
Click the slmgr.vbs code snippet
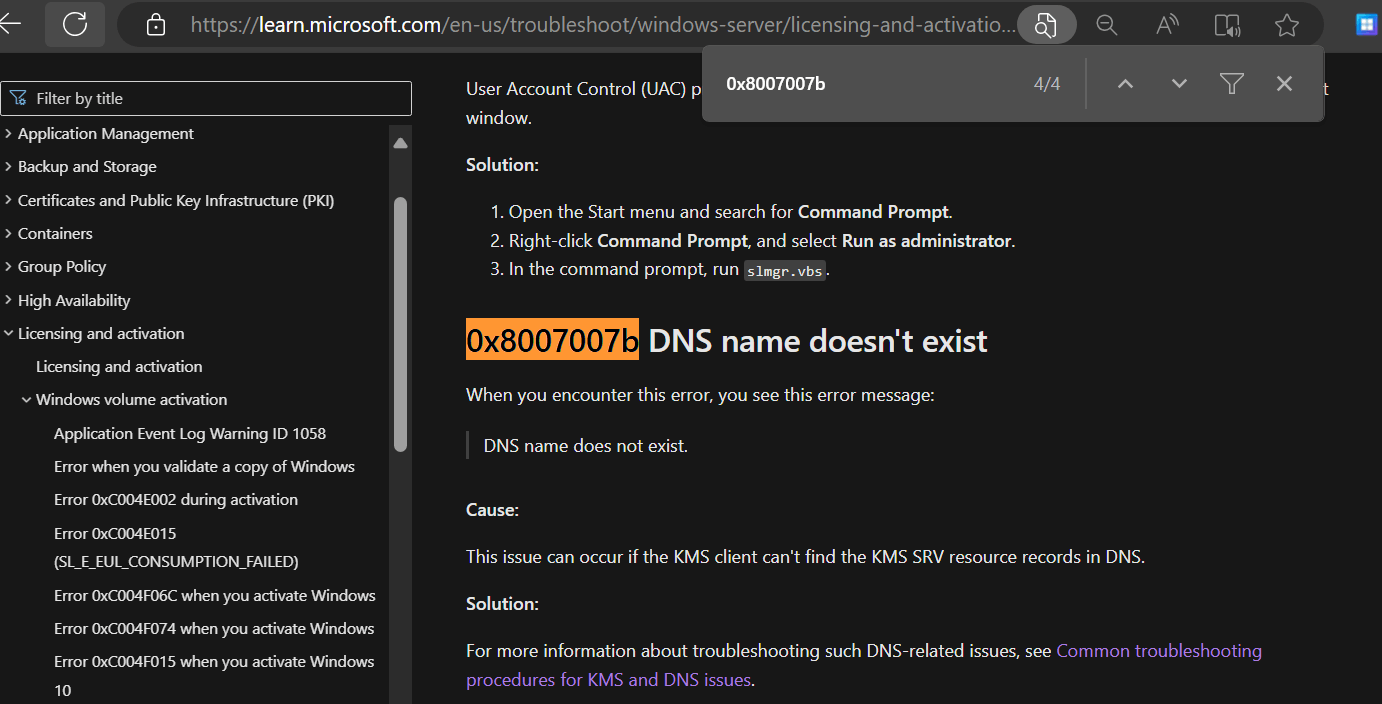(785, 270)
